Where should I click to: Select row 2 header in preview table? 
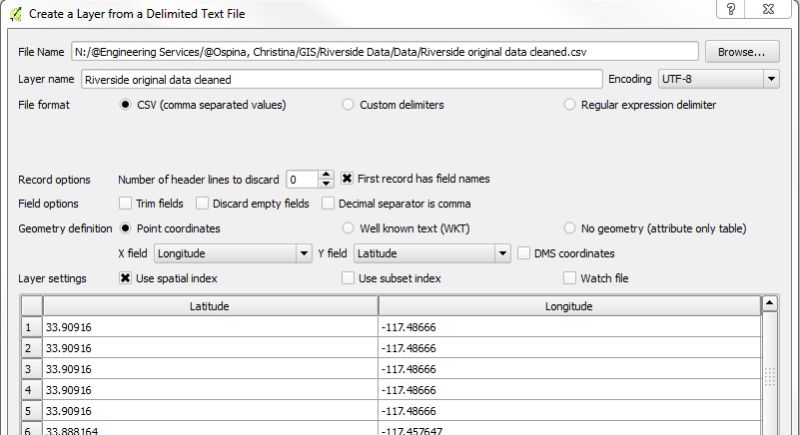pos(31,348)
